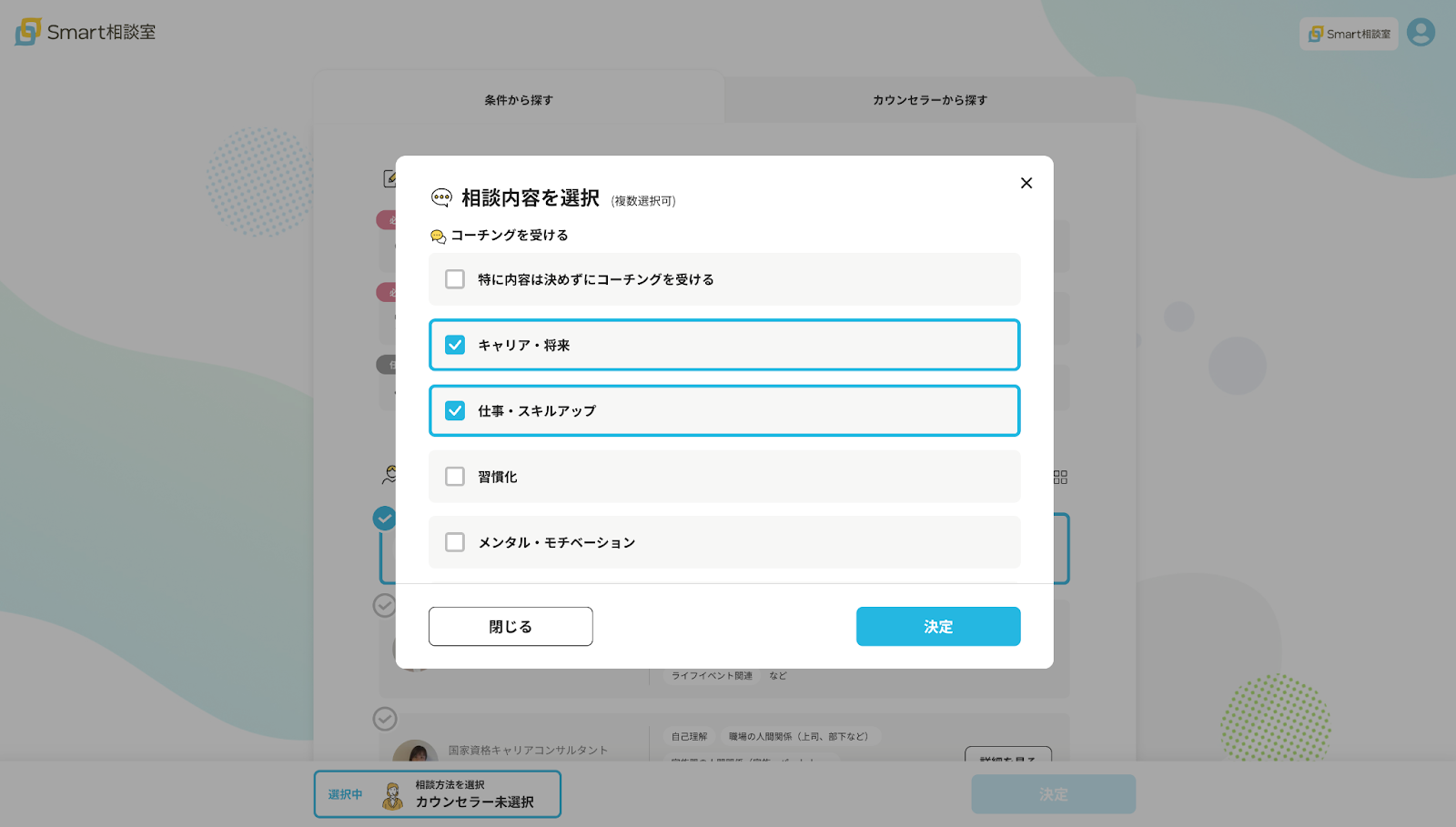Open the user profile icon at top right
Viewport: 1456px width, 827px height.
(x=1421, y=33)
